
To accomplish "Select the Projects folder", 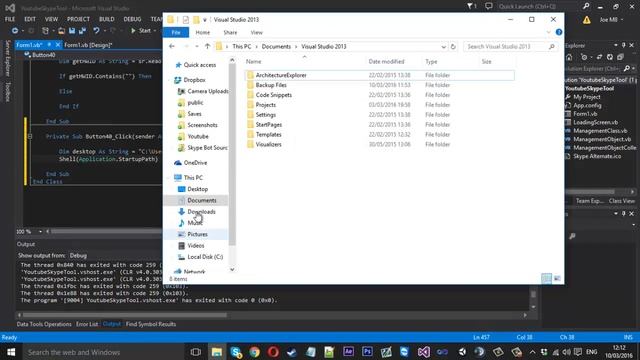I will point(266,105).
